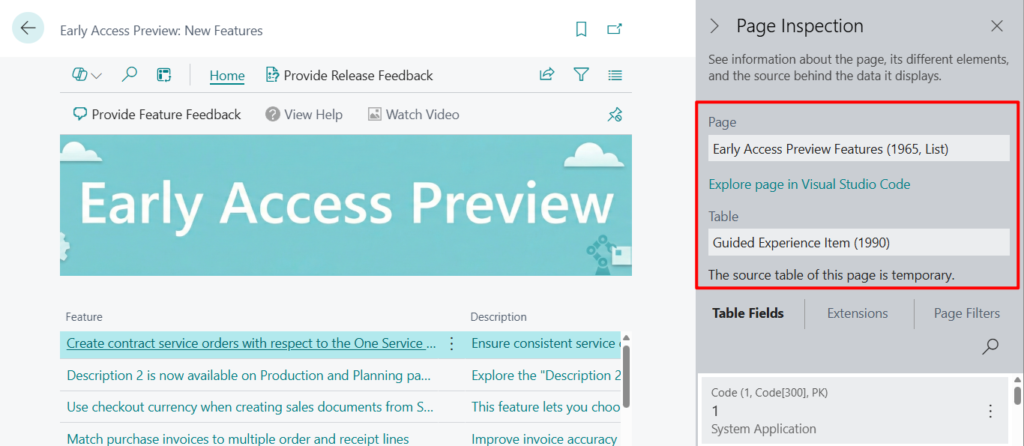Viewport: 1024px width, 446px height.
Task: Open more options for Code field
Action: [x=990, y=411]
